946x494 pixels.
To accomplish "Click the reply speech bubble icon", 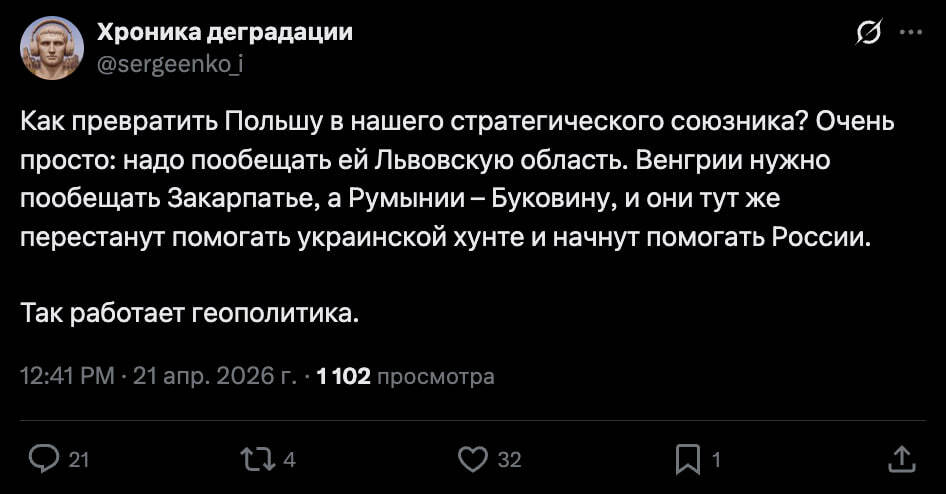I will (x=44, y=459).
